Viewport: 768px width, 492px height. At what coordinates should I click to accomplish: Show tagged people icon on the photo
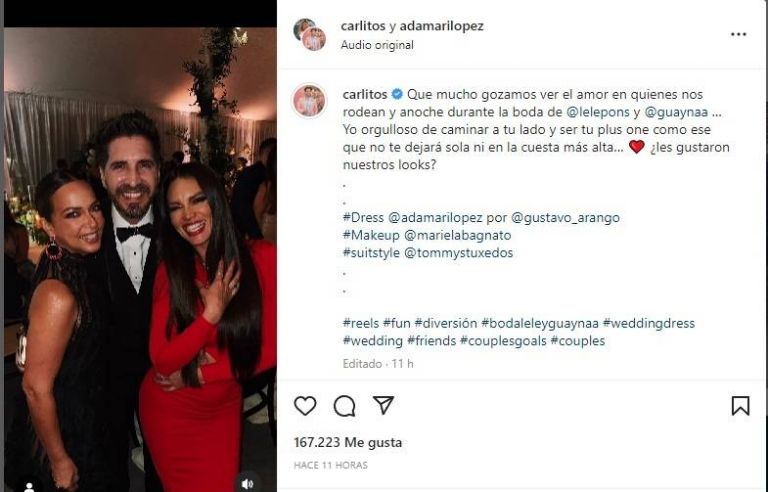click(x=29, y=486)
